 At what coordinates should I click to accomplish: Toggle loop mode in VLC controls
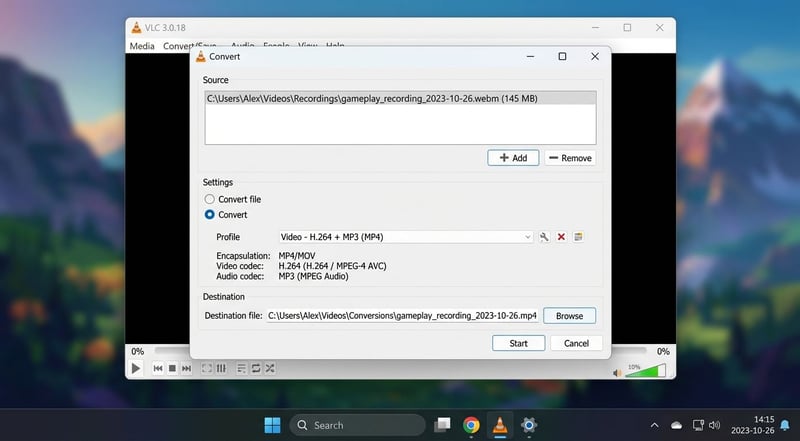tap(256, 368)
